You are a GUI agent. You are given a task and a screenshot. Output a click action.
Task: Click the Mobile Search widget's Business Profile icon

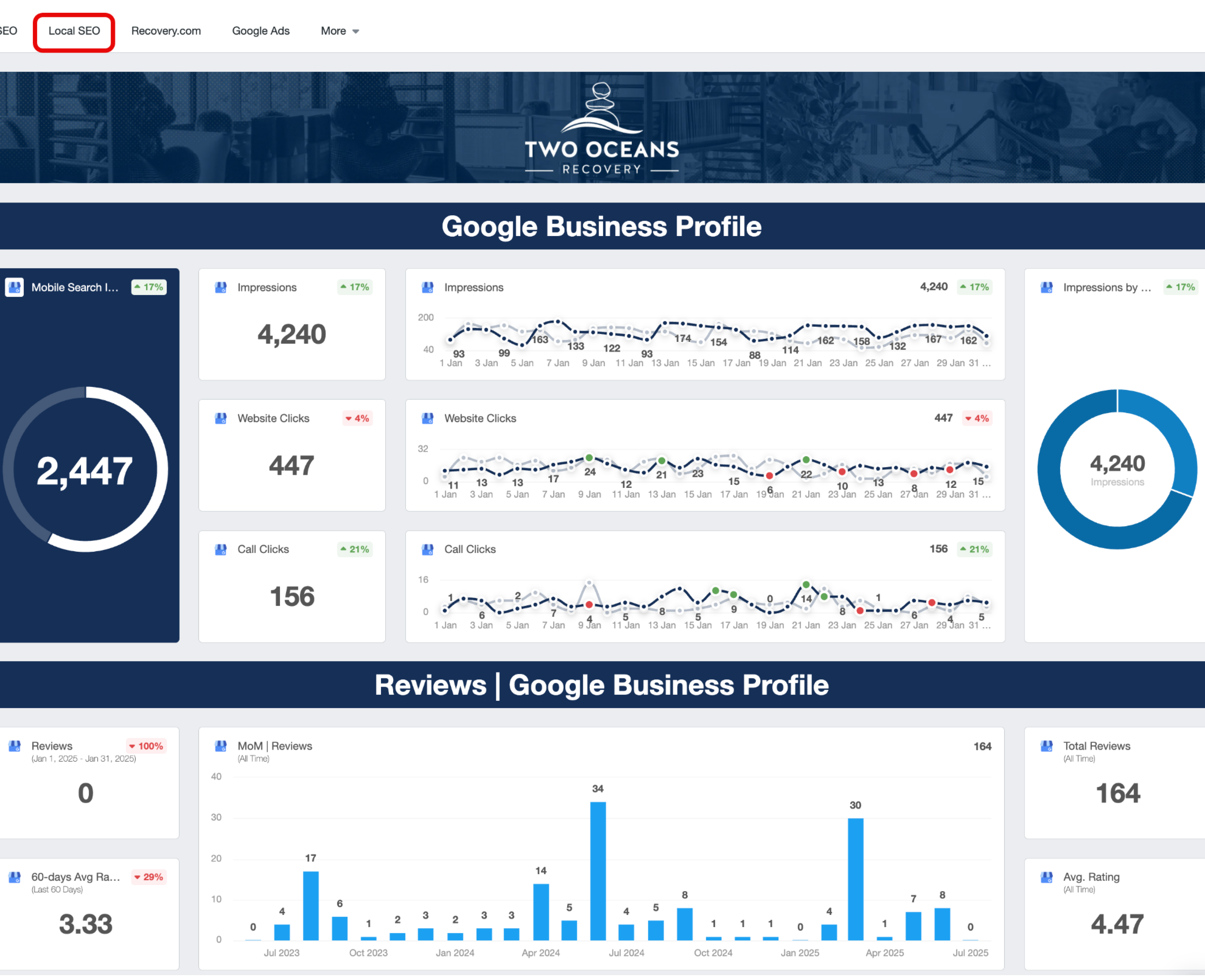pyautogui.click(x=15, y=287)
